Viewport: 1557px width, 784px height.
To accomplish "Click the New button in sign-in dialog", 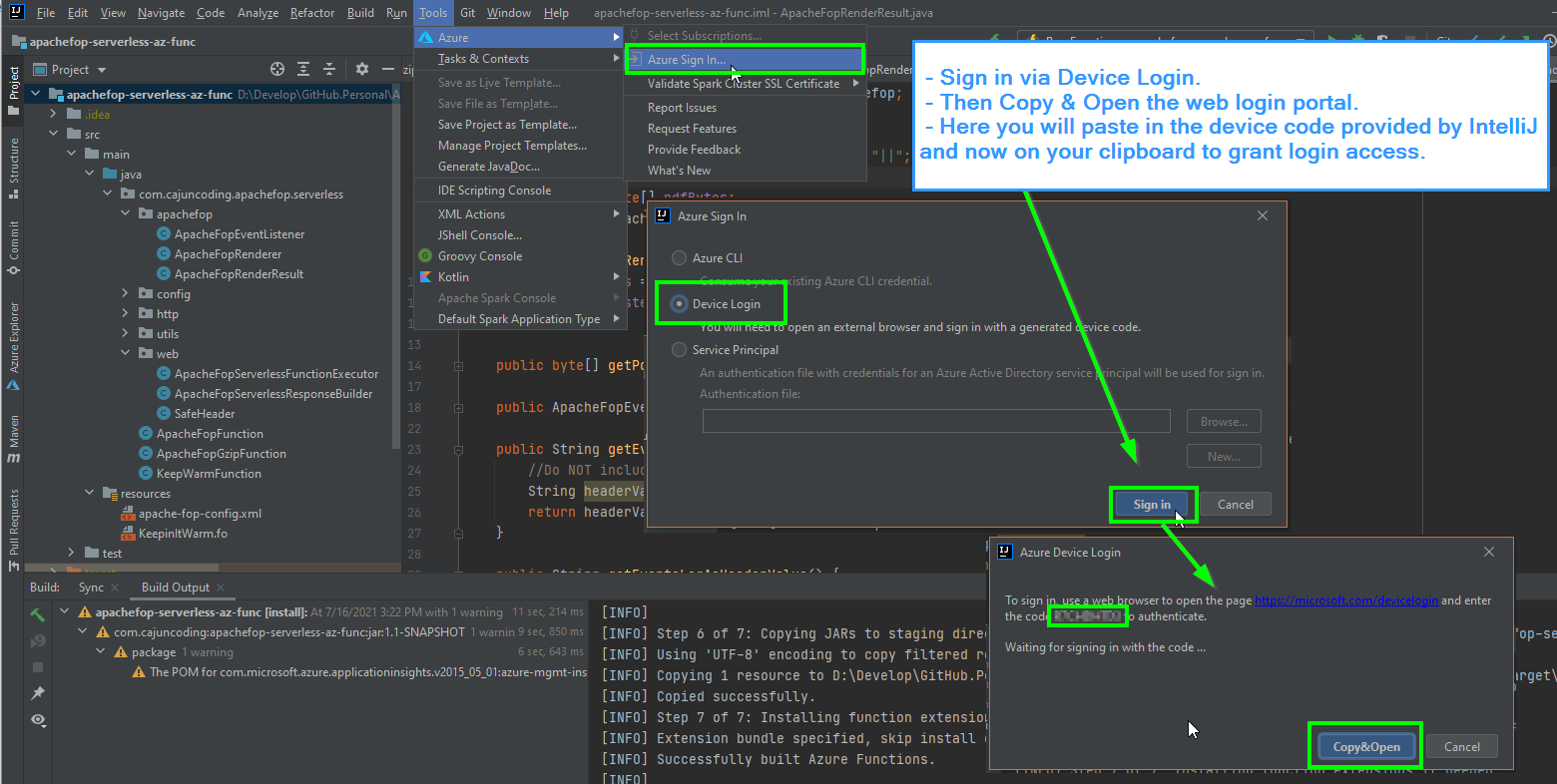I will 1224,457.
